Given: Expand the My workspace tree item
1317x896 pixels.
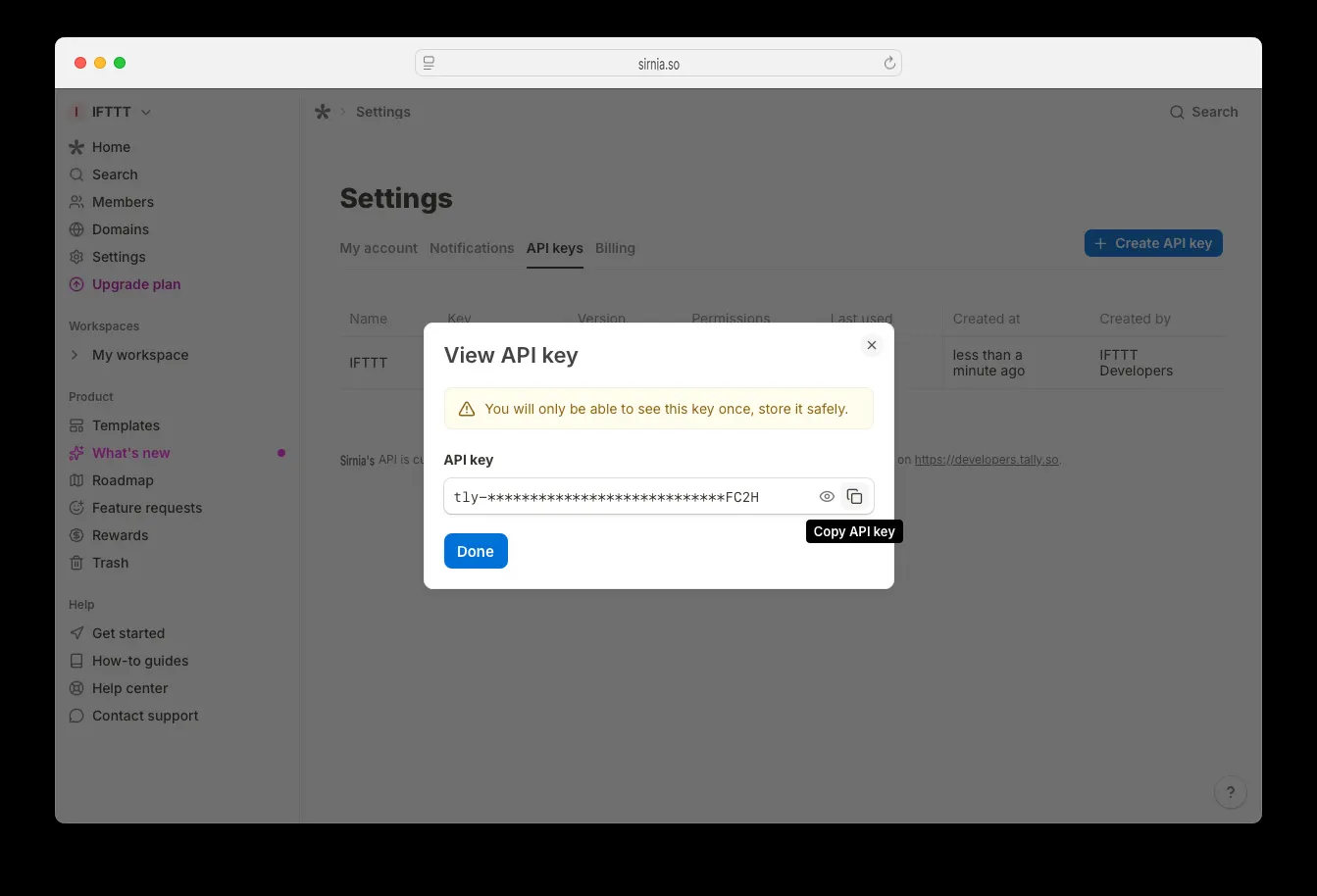Looking at the screenshot, I should pos(75,355).
